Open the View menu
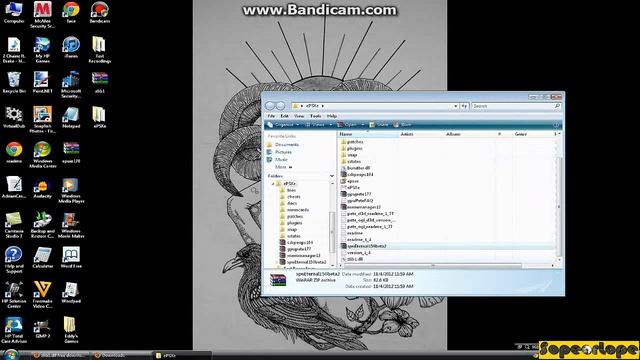The image size is (640, 360). point(299,116)
